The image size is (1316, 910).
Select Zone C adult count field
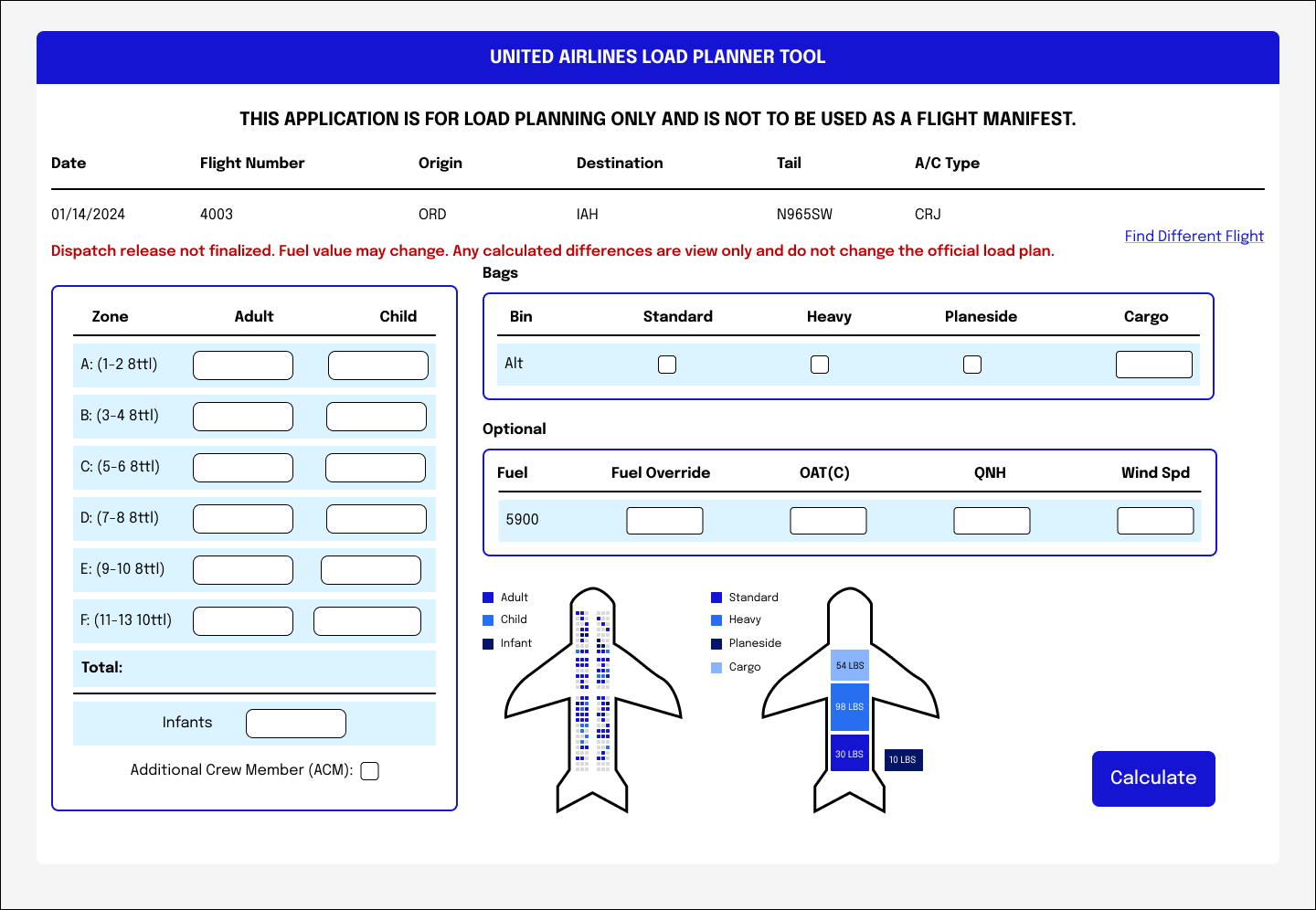(x=243, y=468)
